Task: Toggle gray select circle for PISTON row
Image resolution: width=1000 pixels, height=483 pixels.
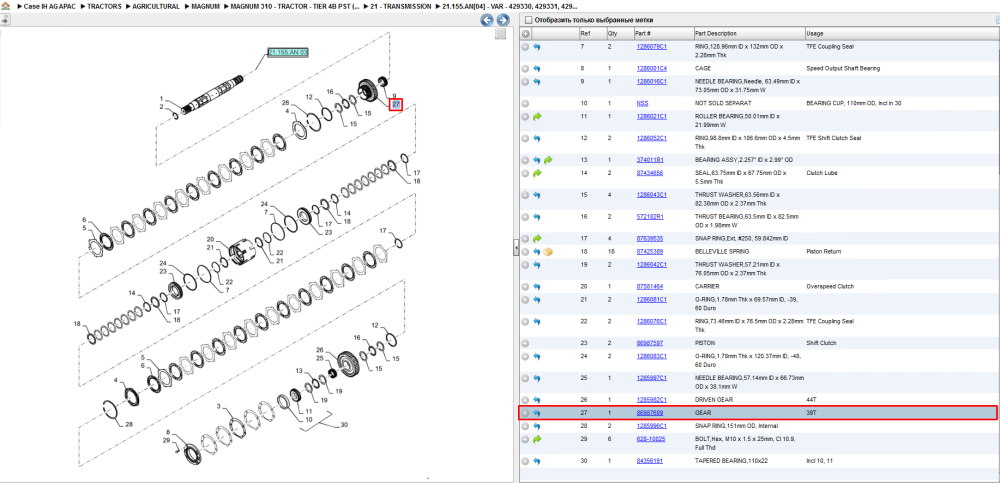Action: [x=526, y=343]
